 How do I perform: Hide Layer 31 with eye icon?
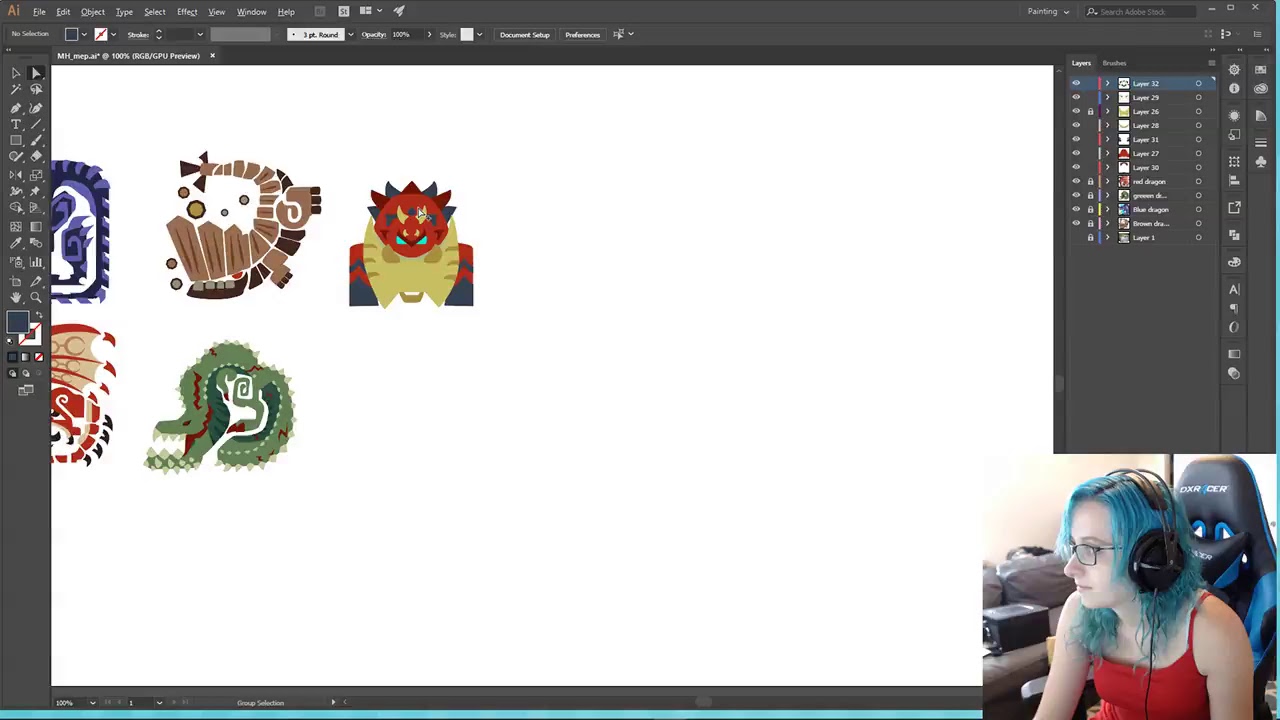[x=1076, y=139]
